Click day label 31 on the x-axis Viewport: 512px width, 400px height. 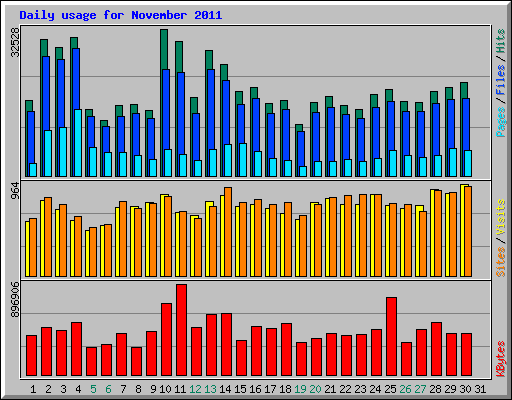[480, 389]
